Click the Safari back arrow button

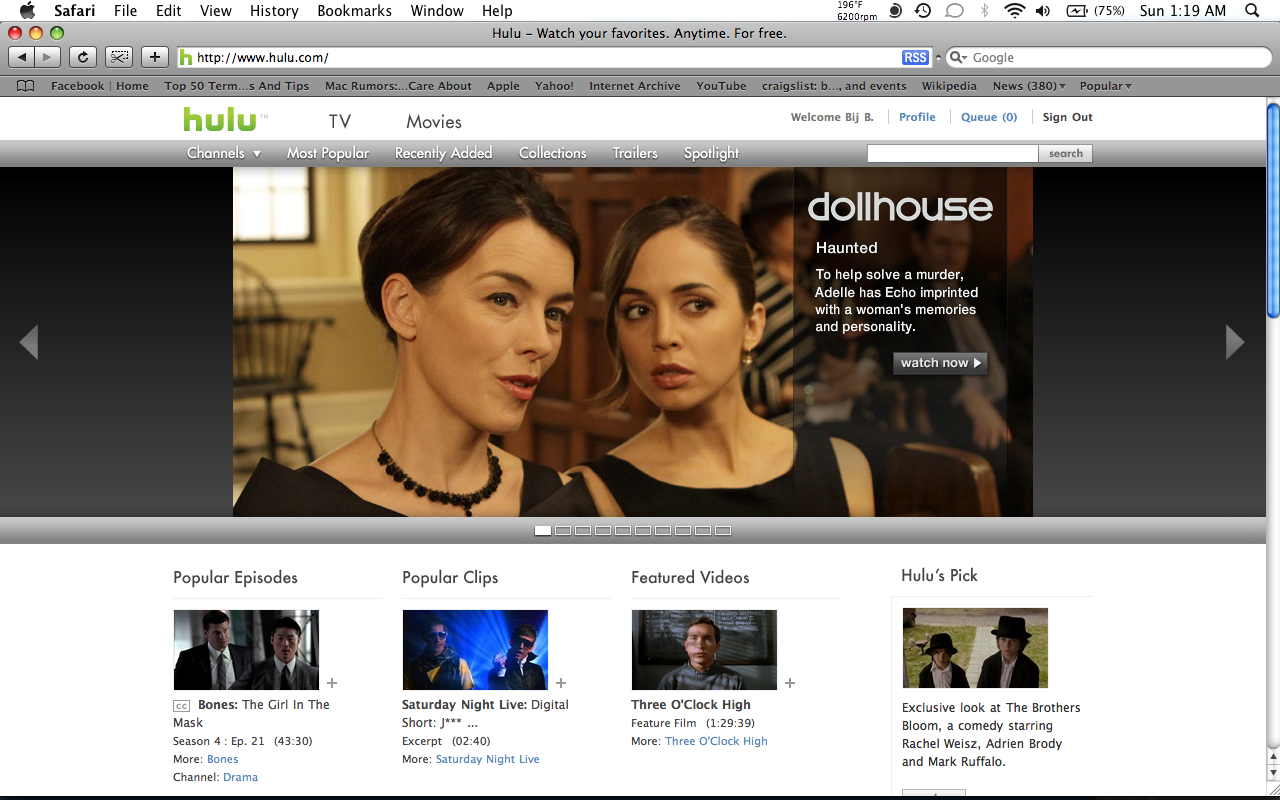[22, 57]
